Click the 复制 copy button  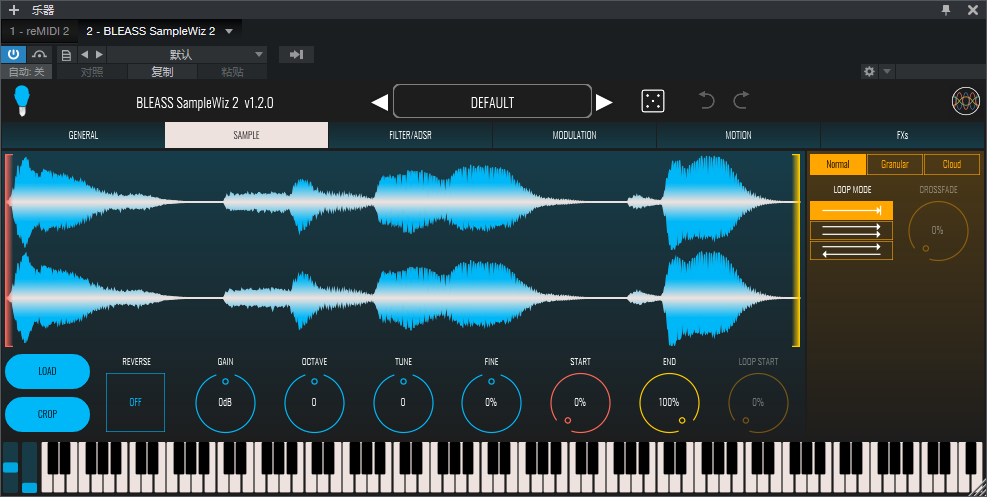(162, 72)
